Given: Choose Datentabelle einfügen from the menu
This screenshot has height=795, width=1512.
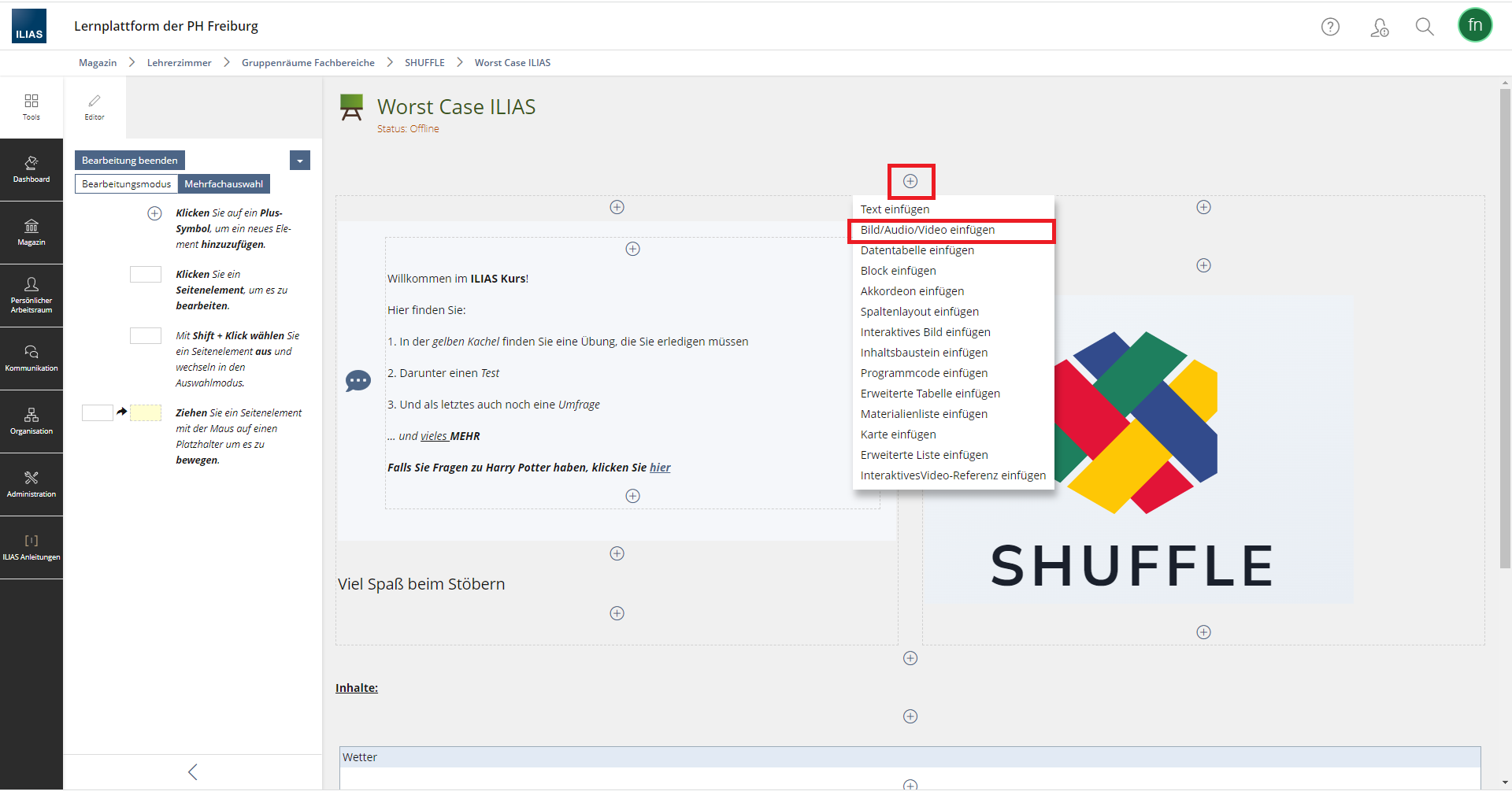Looking at the screenshot, I should click(x=917, y=250).
